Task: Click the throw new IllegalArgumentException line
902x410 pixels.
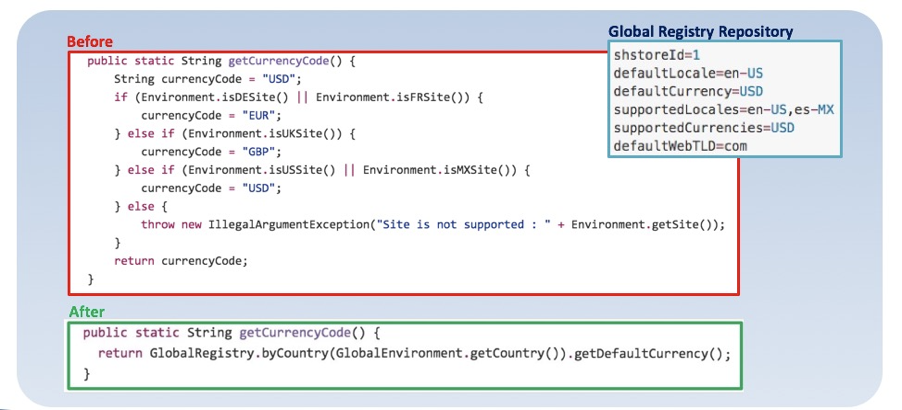Action: point(432,224)
